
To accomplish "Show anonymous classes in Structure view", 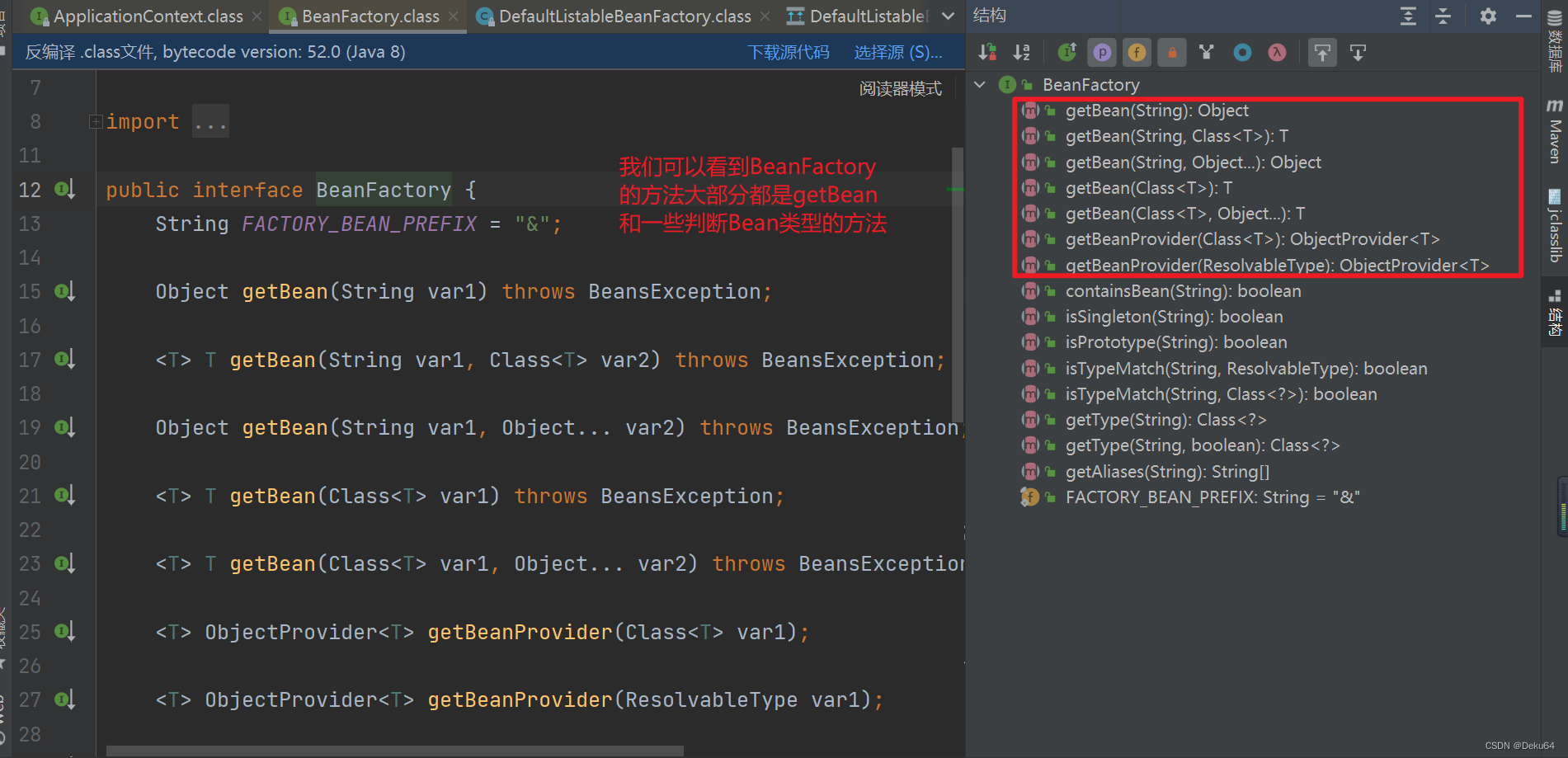I will click(x=1241, y=52).
